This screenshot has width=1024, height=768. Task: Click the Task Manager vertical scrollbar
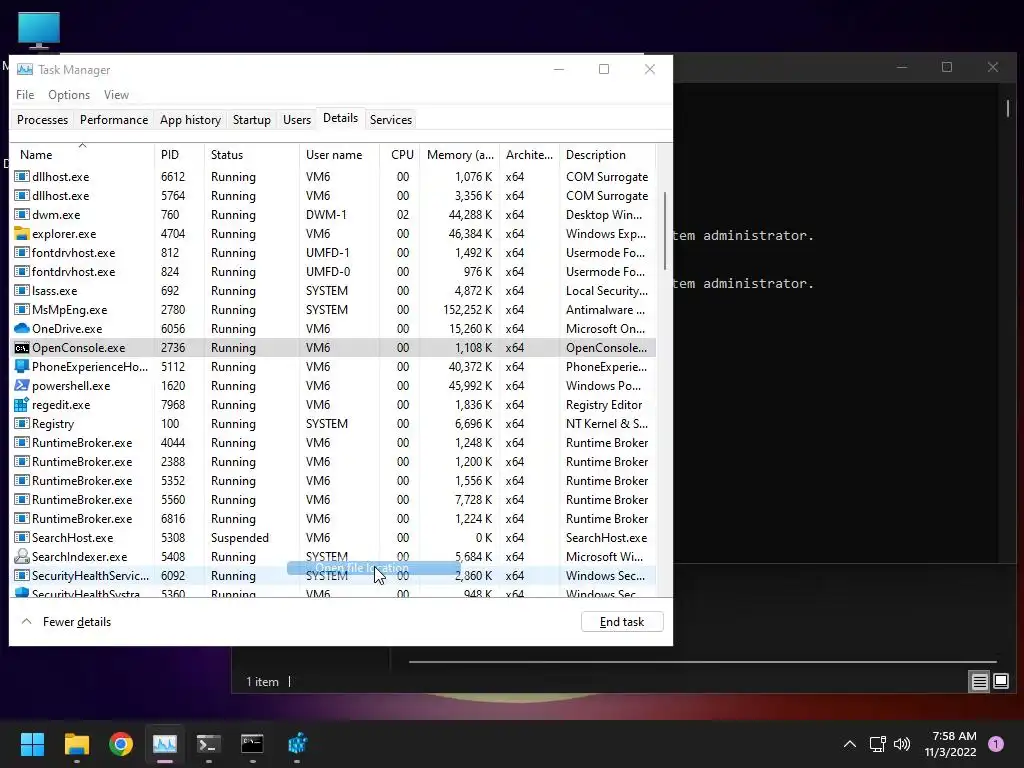click(x=665, y=231)
